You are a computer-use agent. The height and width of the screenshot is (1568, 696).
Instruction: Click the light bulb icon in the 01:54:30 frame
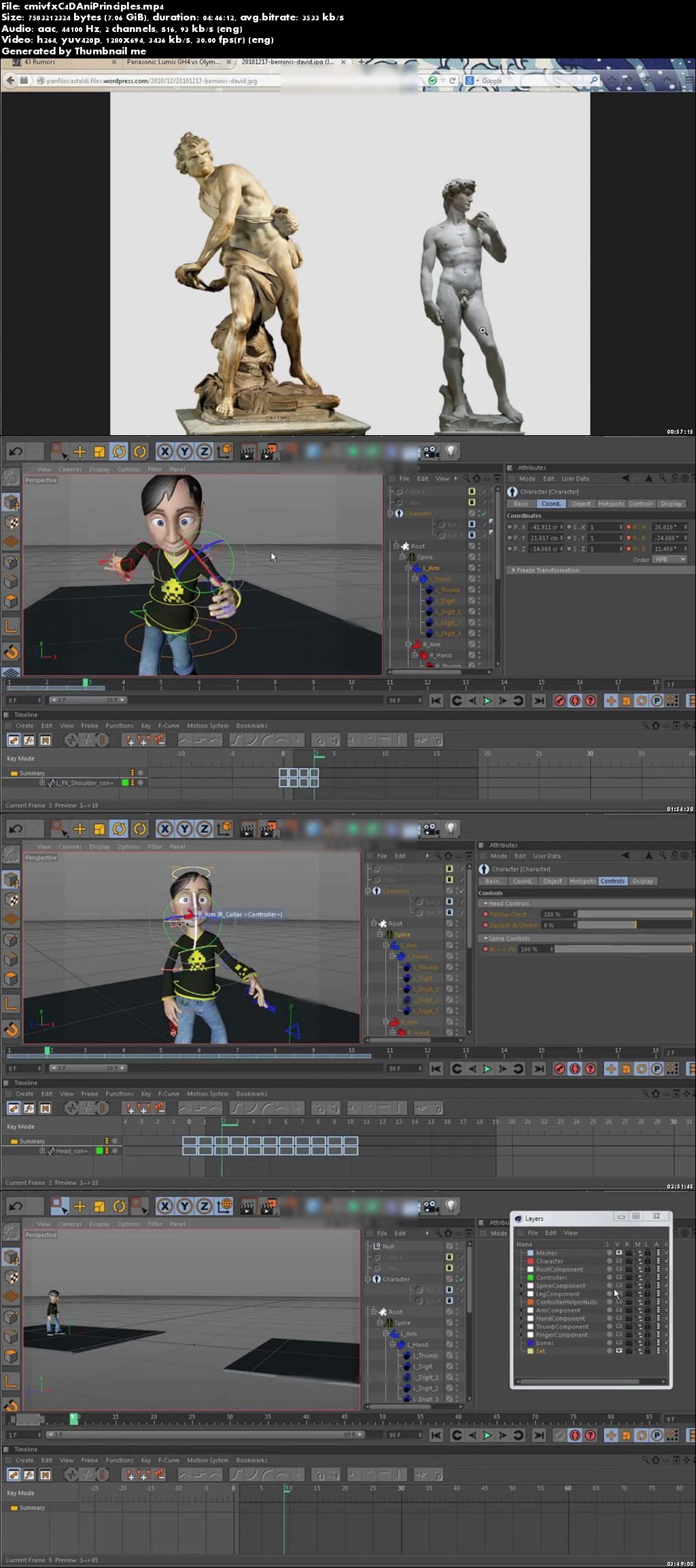[451, 451]
